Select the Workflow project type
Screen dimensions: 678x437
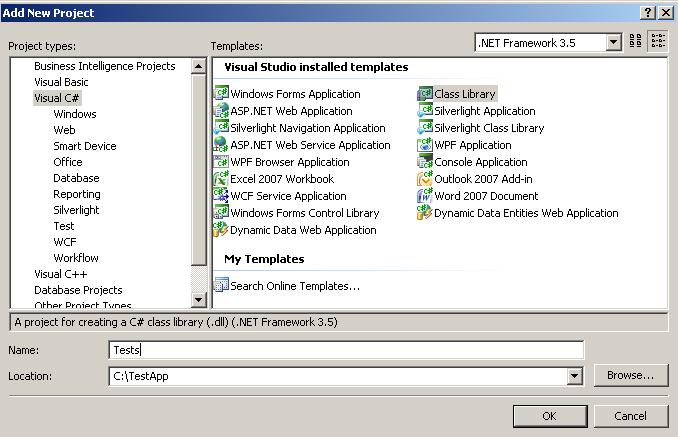(x=76, y=258)
